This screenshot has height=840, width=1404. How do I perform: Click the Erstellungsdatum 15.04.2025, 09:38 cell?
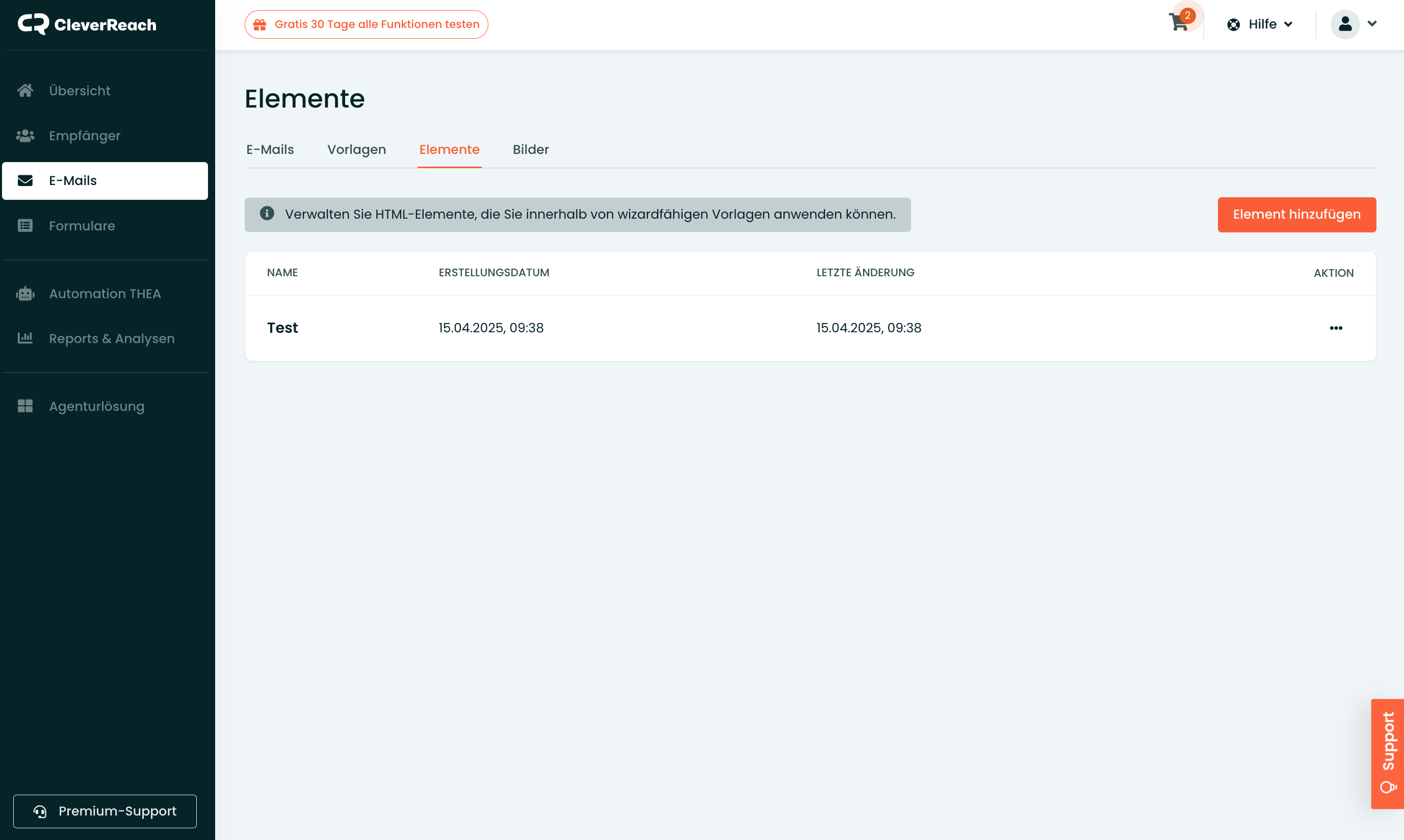point(491,328)
